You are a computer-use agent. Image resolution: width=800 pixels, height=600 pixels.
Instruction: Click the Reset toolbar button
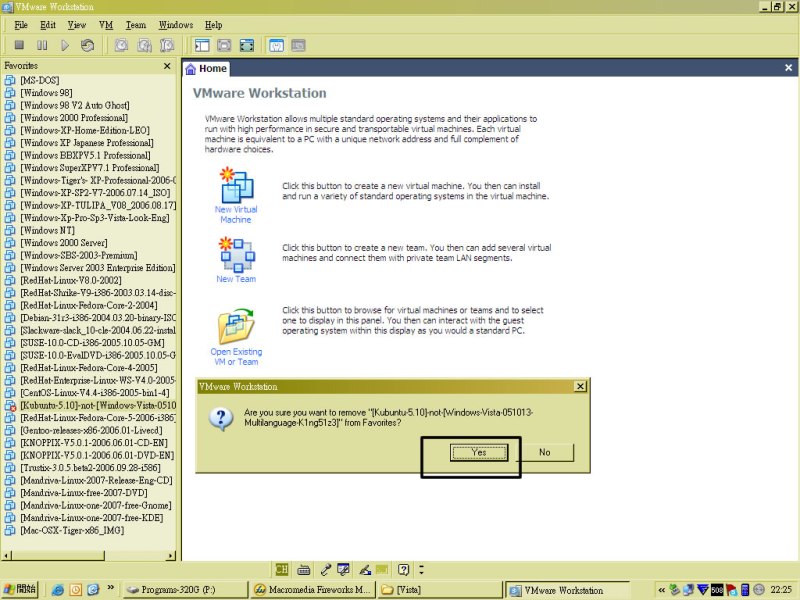click(x=87, y=45)
